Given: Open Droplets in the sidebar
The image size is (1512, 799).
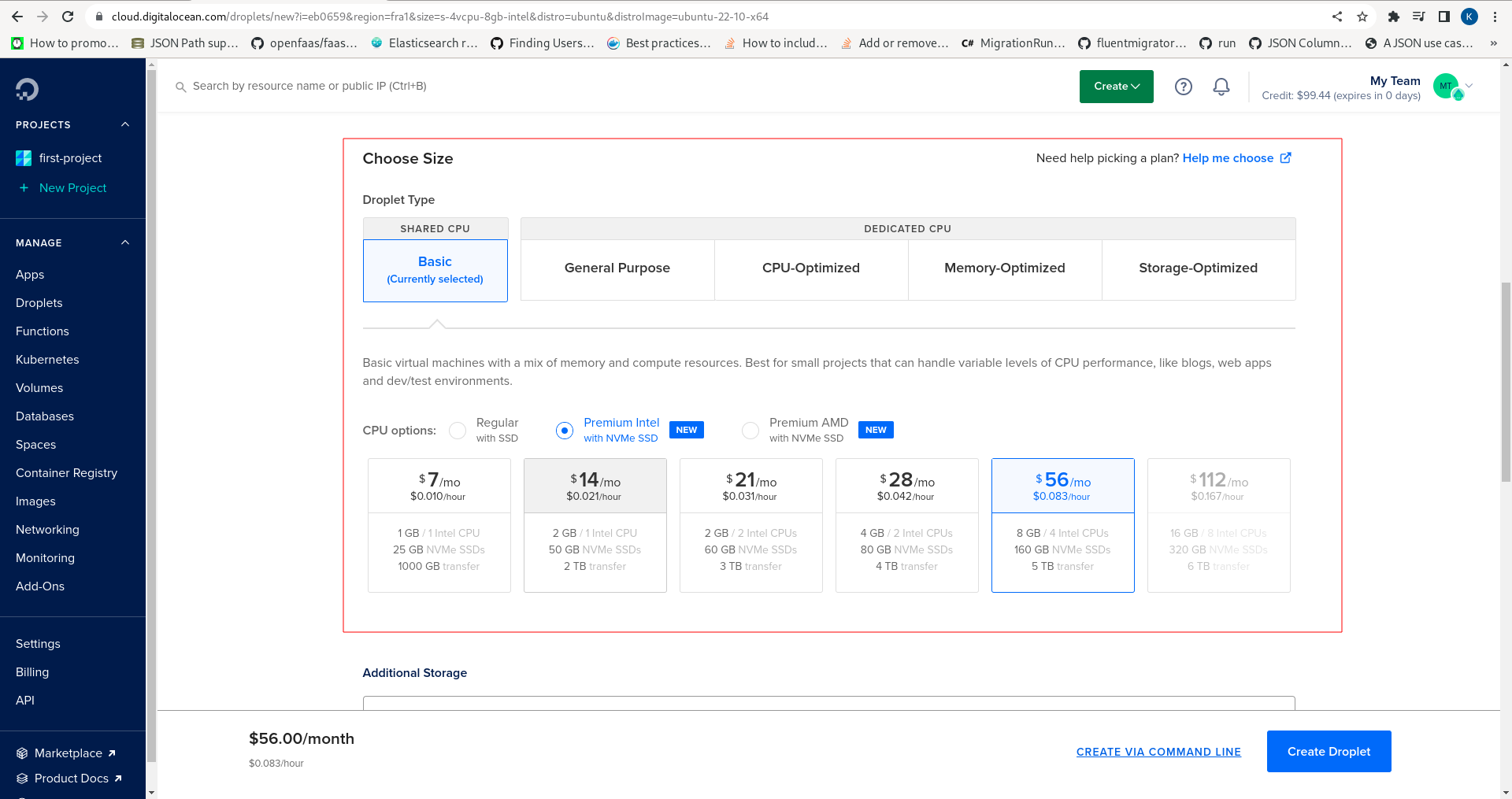Looking at the screenshot, I should pyautogui.click(x=39, y=303).
